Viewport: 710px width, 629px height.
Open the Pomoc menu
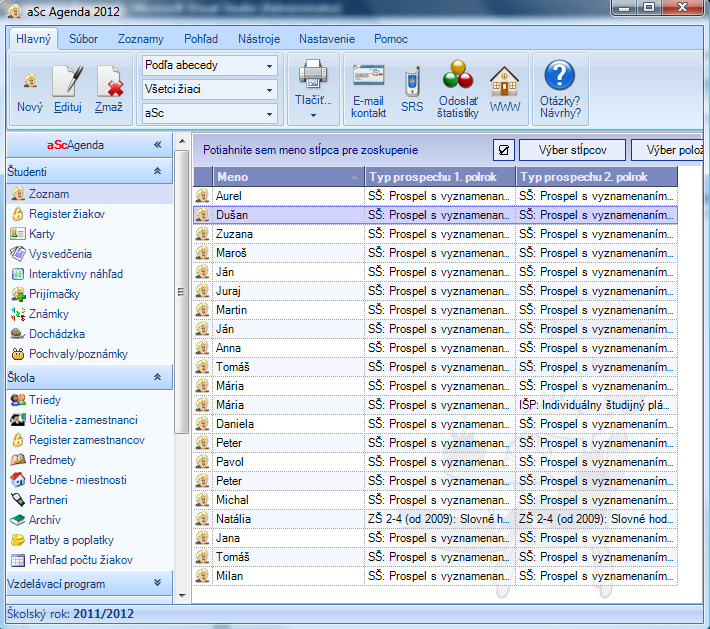[x=391, y=39]
